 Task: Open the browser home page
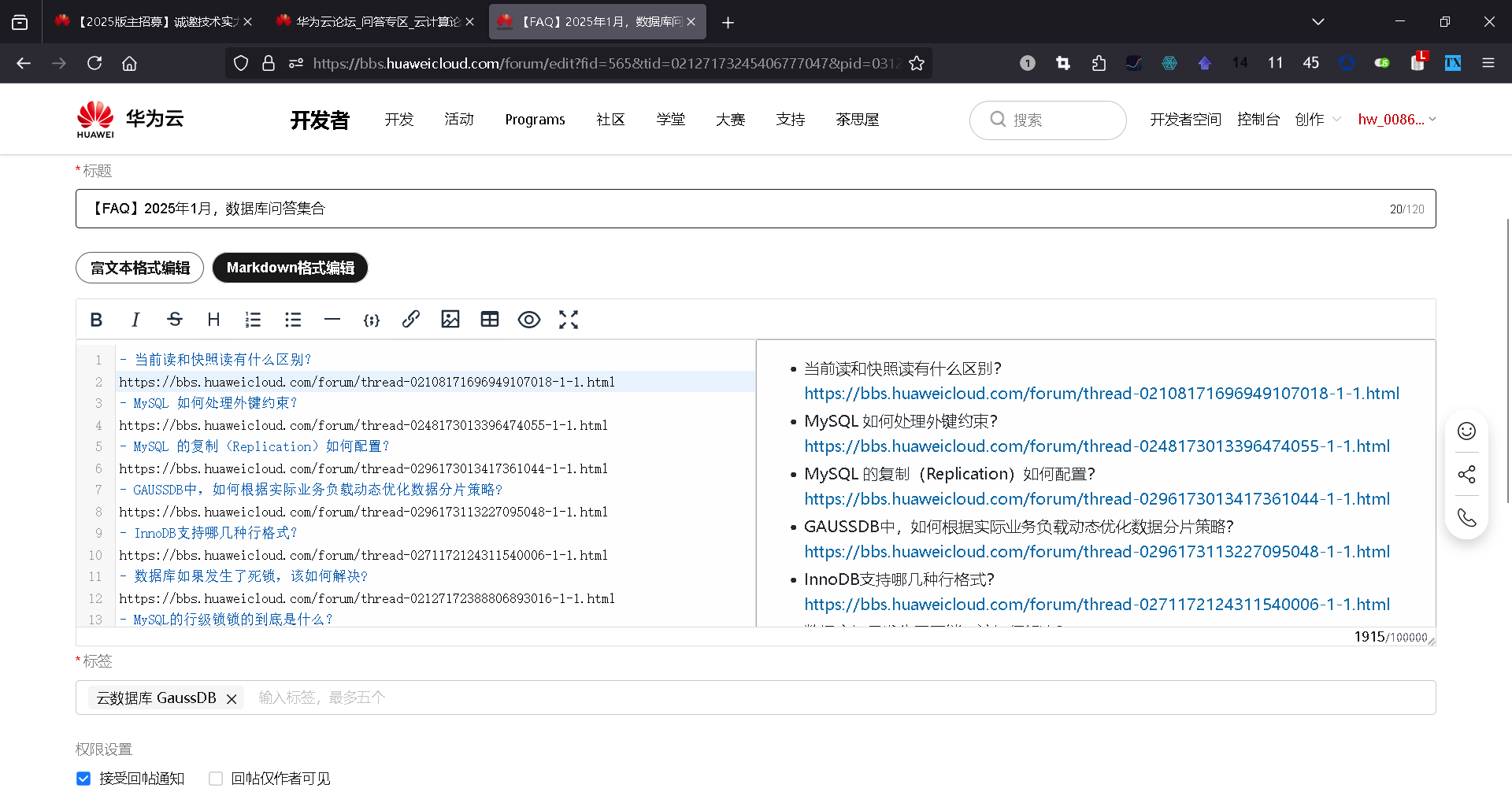[x=129, y=63]
